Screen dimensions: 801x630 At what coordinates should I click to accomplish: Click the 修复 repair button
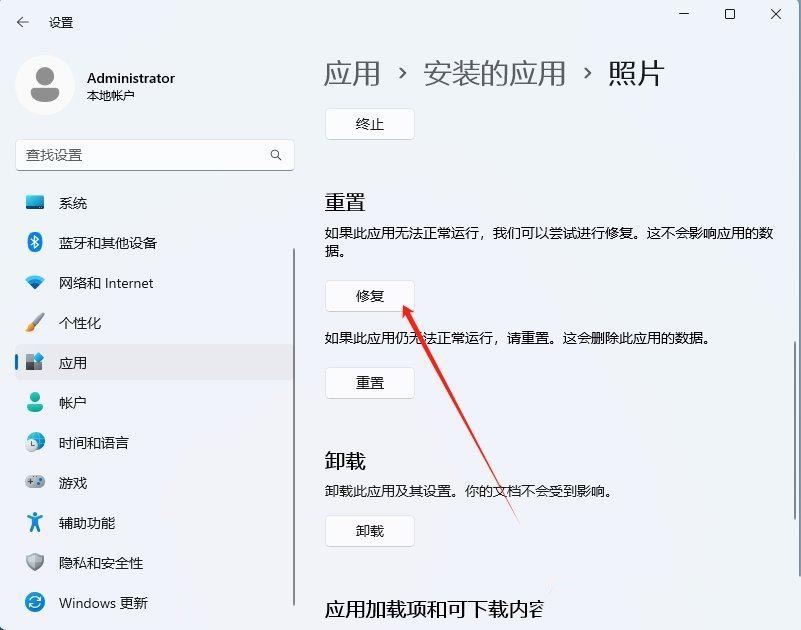(x=370, y=296)
